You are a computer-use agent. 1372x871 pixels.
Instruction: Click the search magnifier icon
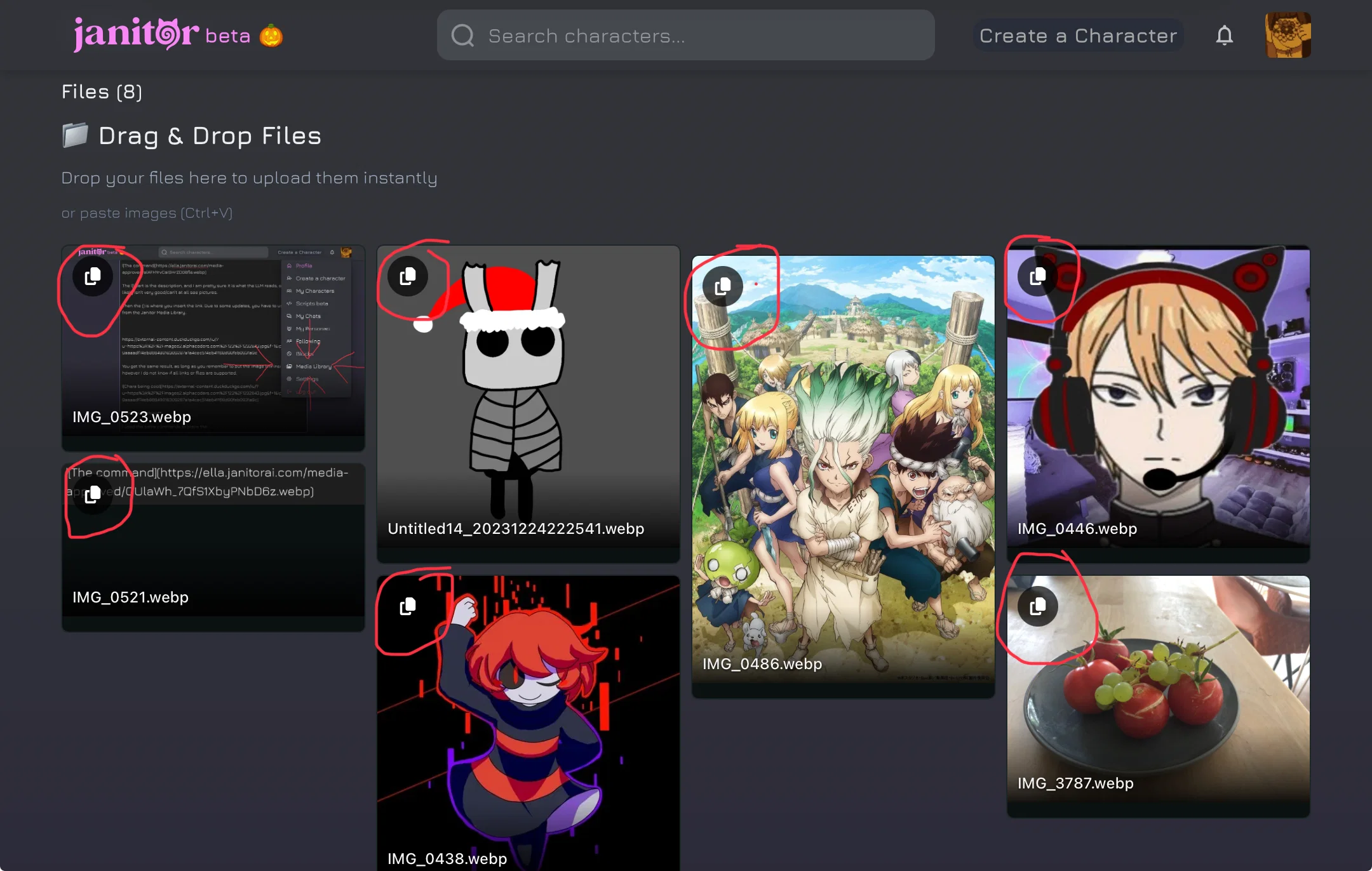(463, 36)
